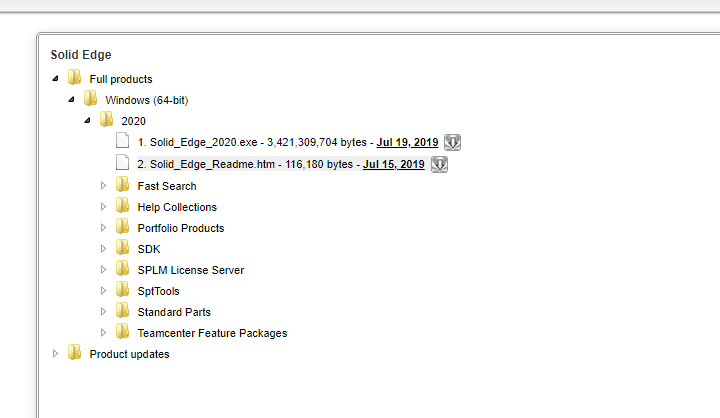Click the Help Collections folder icon
Image resolution: width=720 pixels, height=418 pixels.
click(x=123, y=205)
